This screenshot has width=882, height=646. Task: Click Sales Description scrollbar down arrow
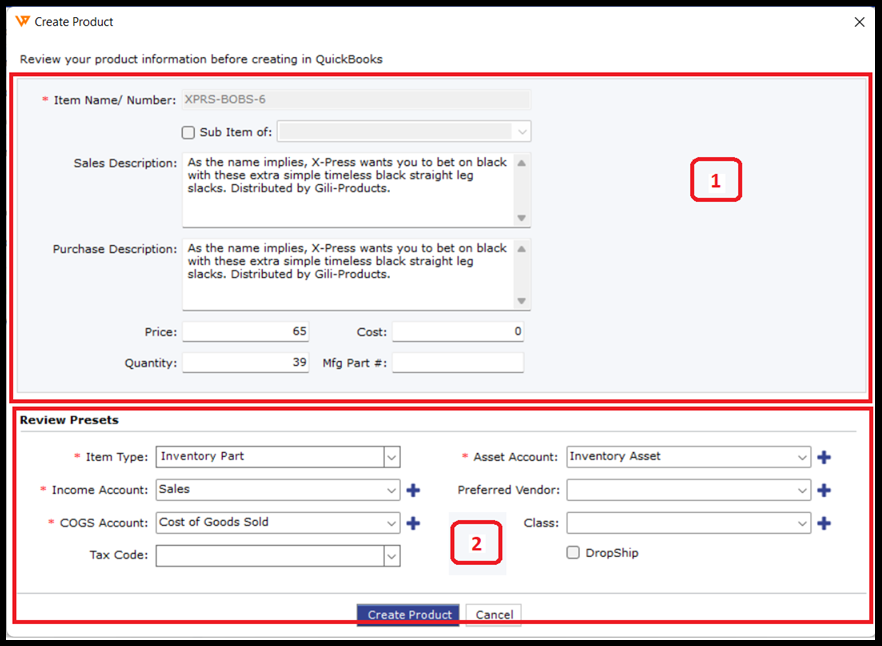pyautogui.click(x=521, y=218)
